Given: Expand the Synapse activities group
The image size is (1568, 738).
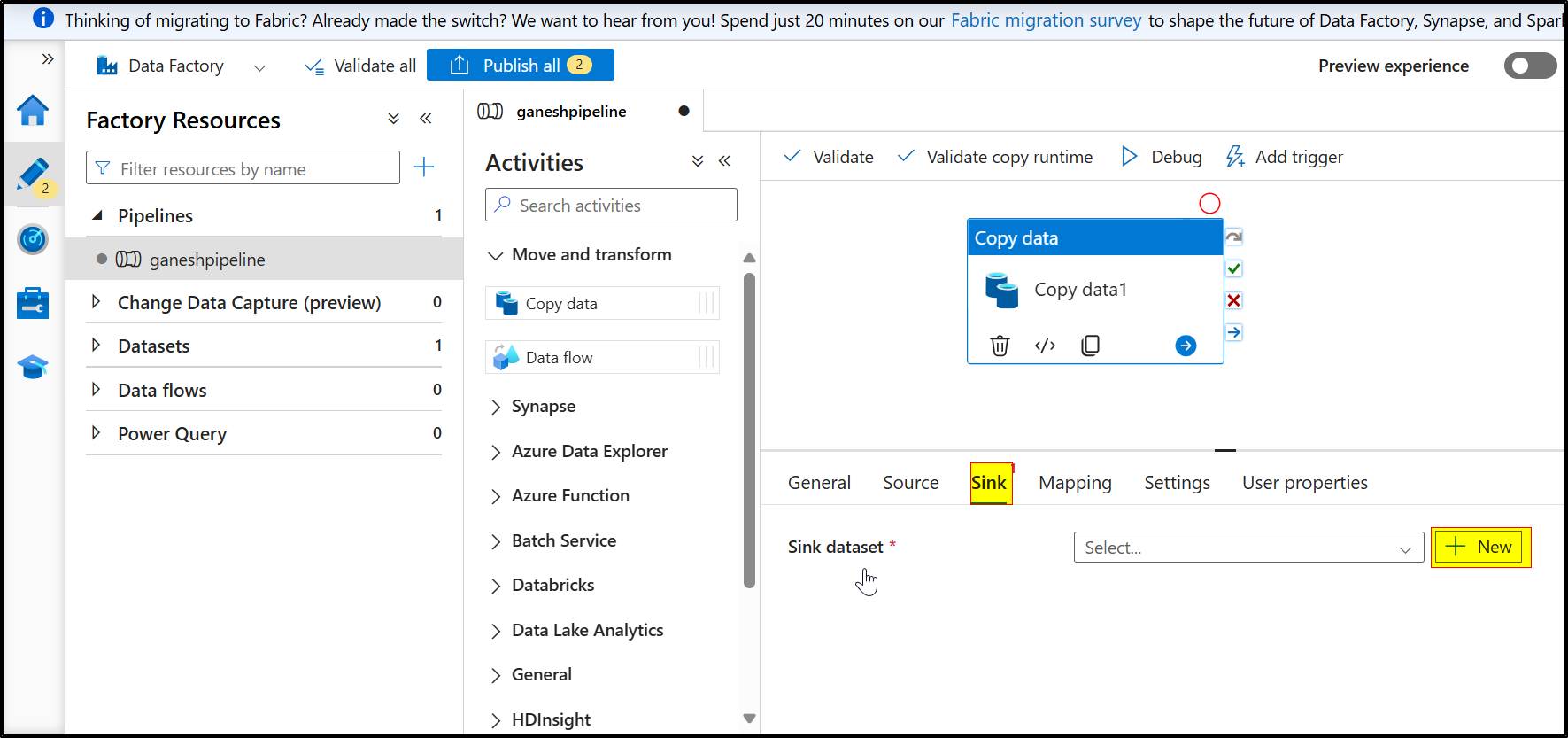Looking at the screenshot, I should click(x=496, y=407).
